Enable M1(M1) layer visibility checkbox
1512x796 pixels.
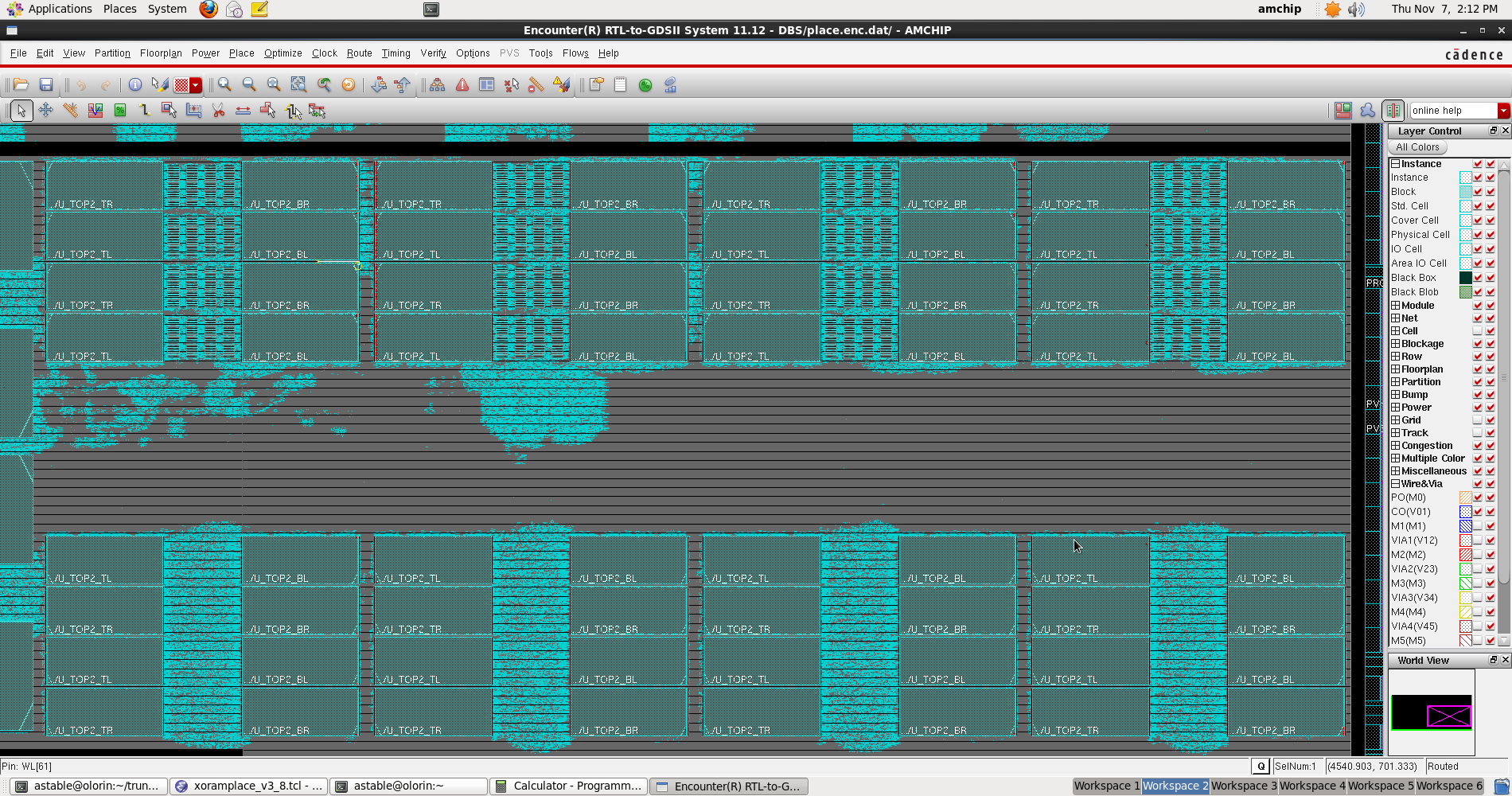[1478, 526]
